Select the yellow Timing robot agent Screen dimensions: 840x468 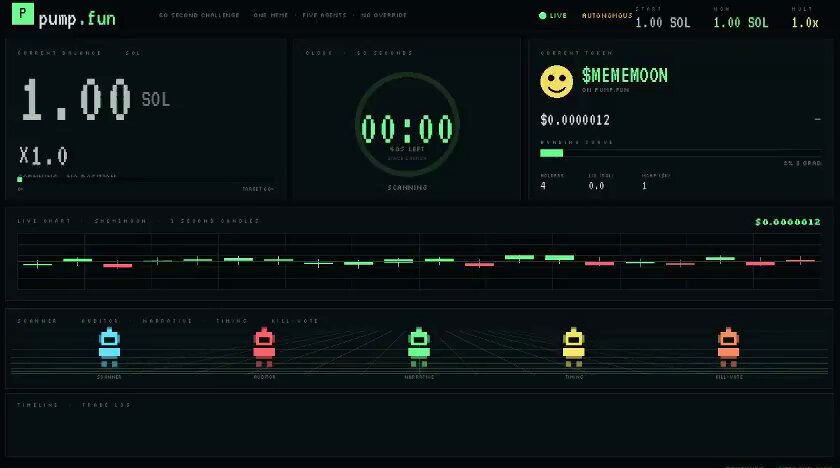click(x=574, y=347)
